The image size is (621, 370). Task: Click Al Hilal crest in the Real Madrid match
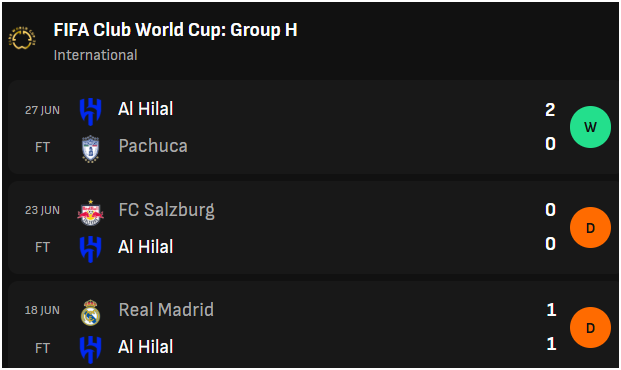(91, 349)
